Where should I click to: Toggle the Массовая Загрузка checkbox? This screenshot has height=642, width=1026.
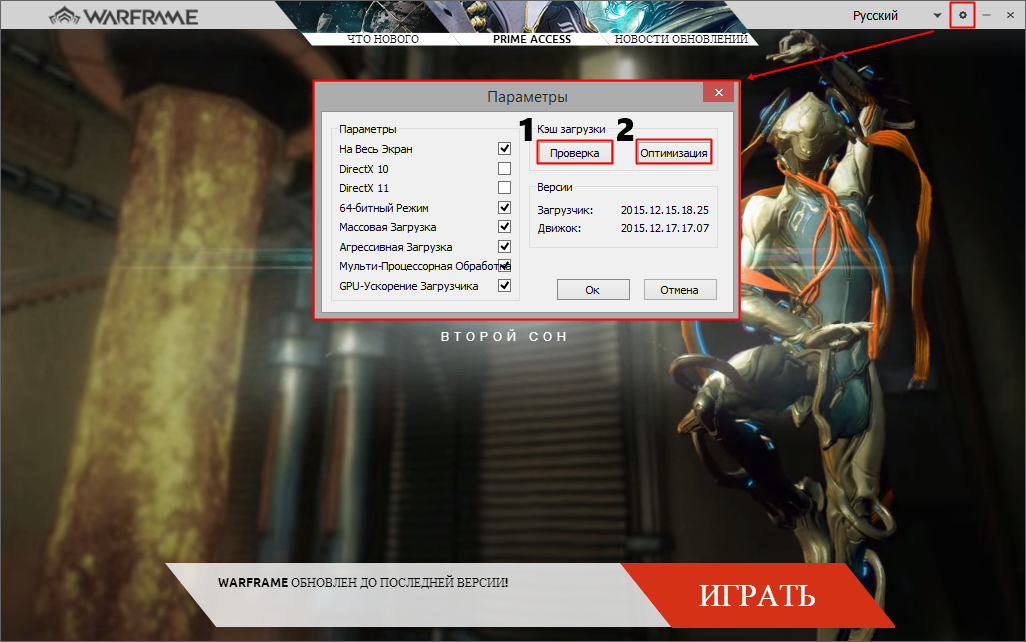[505, 227]
